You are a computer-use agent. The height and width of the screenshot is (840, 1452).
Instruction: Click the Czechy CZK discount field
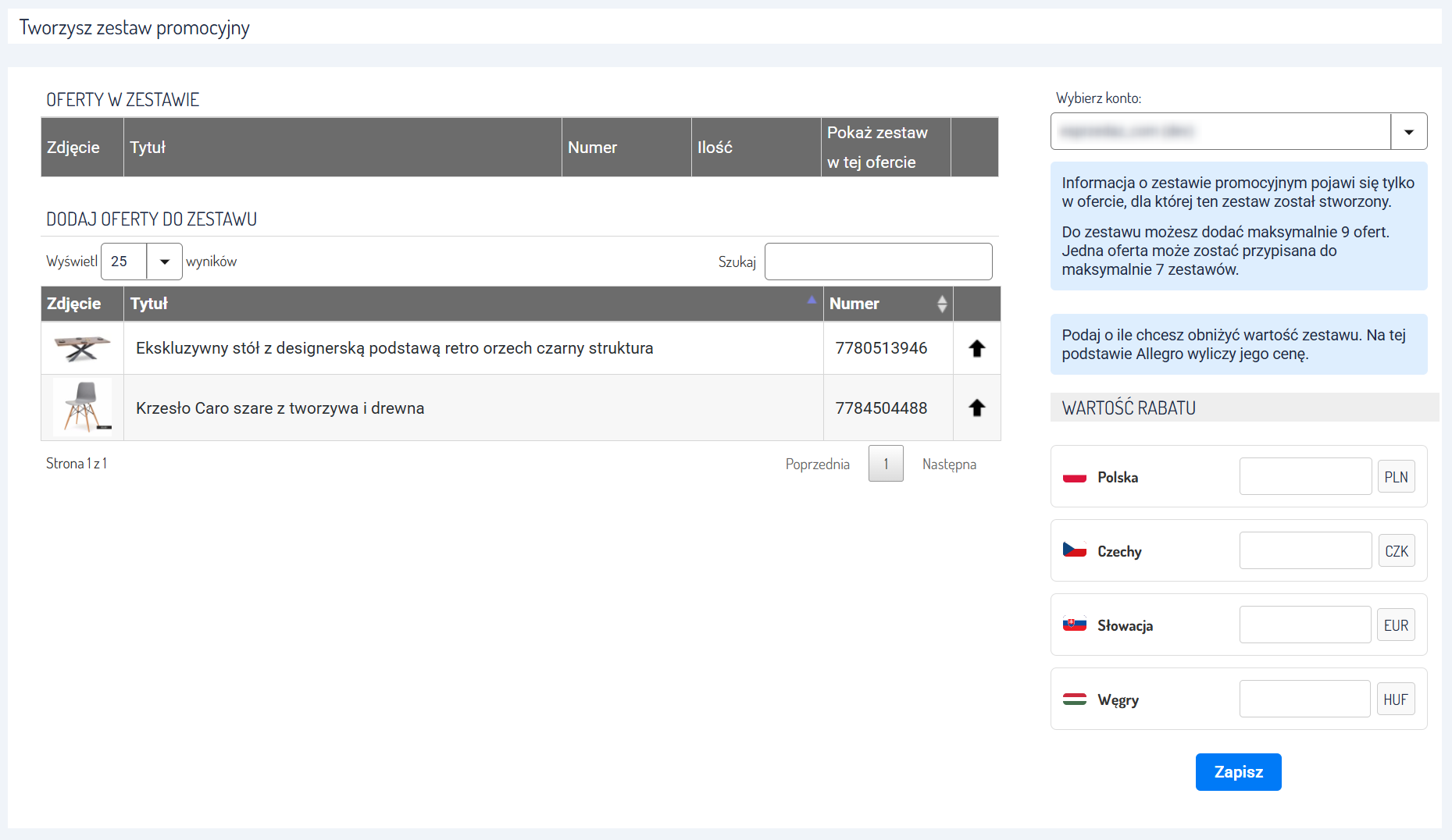pyautogui.click(x=1305, y=550)
